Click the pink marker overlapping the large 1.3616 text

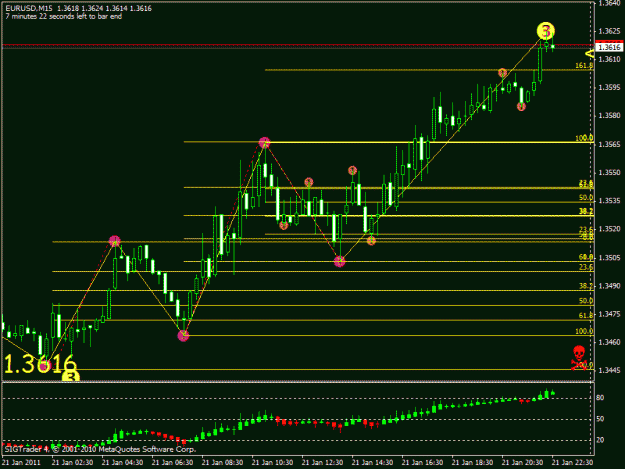point(45,365)
